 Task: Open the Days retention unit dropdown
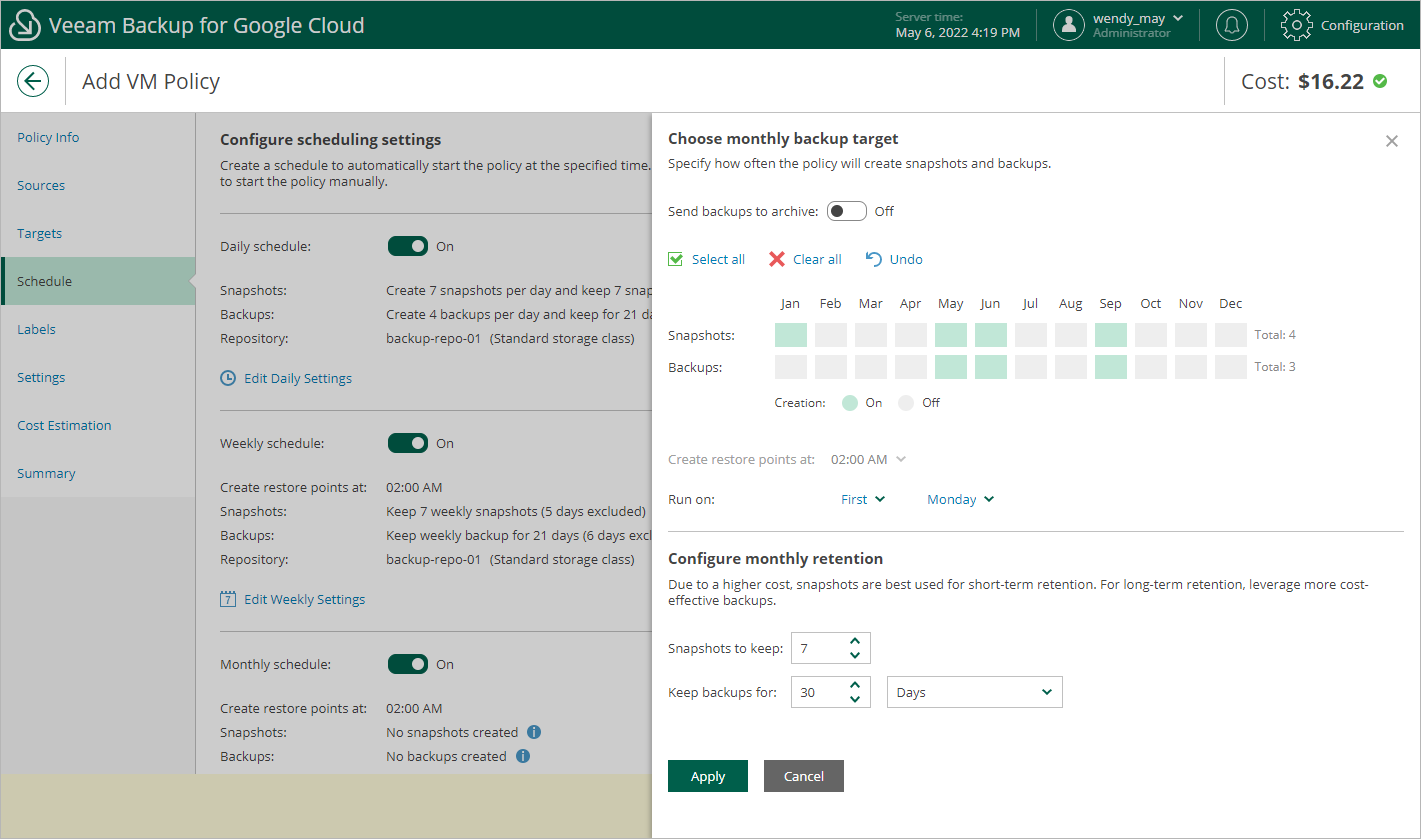(x=975, y=692)
